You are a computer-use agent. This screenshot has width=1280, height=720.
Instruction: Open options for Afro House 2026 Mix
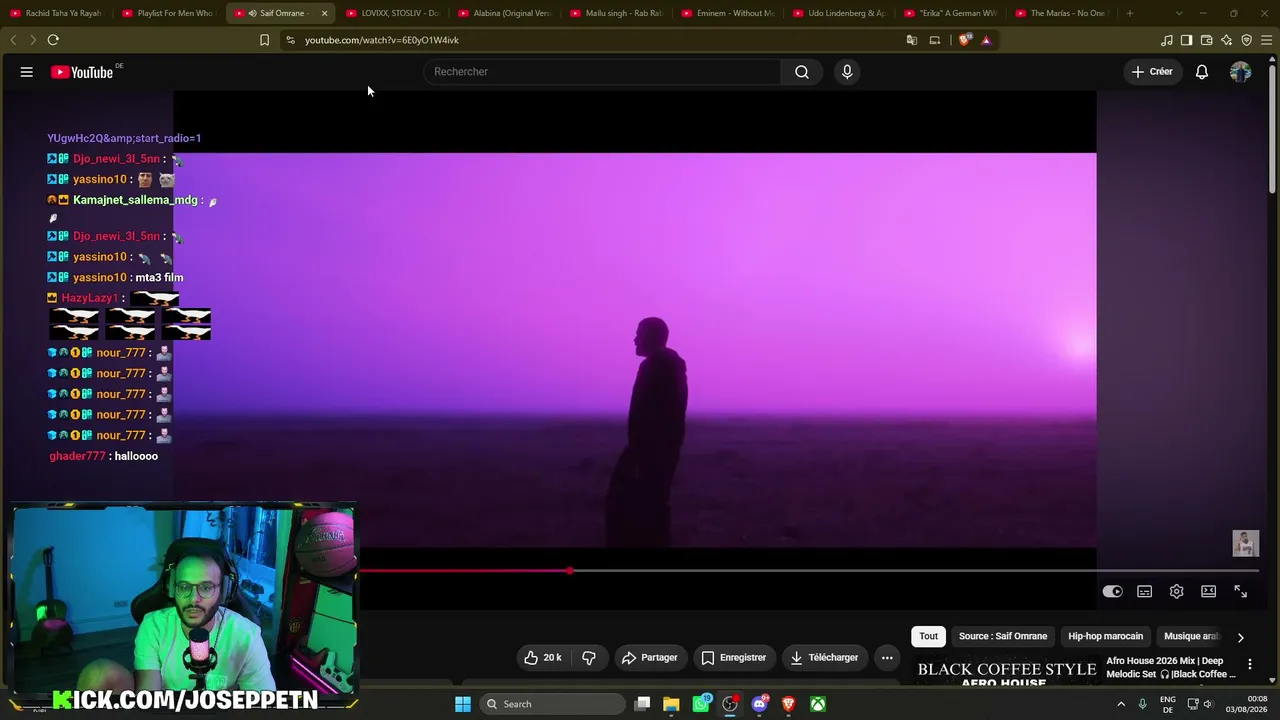(1249, 664)
